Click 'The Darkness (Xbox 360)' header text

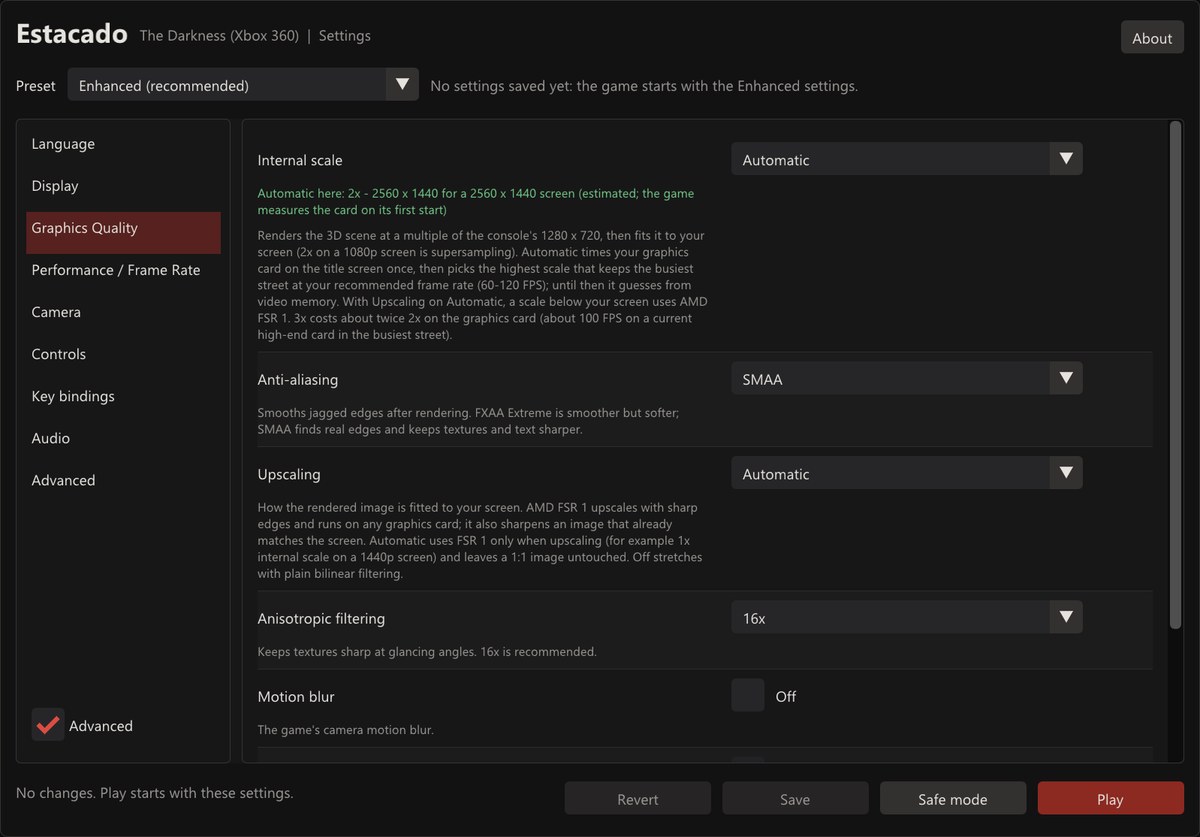click(x=219, y=36)
